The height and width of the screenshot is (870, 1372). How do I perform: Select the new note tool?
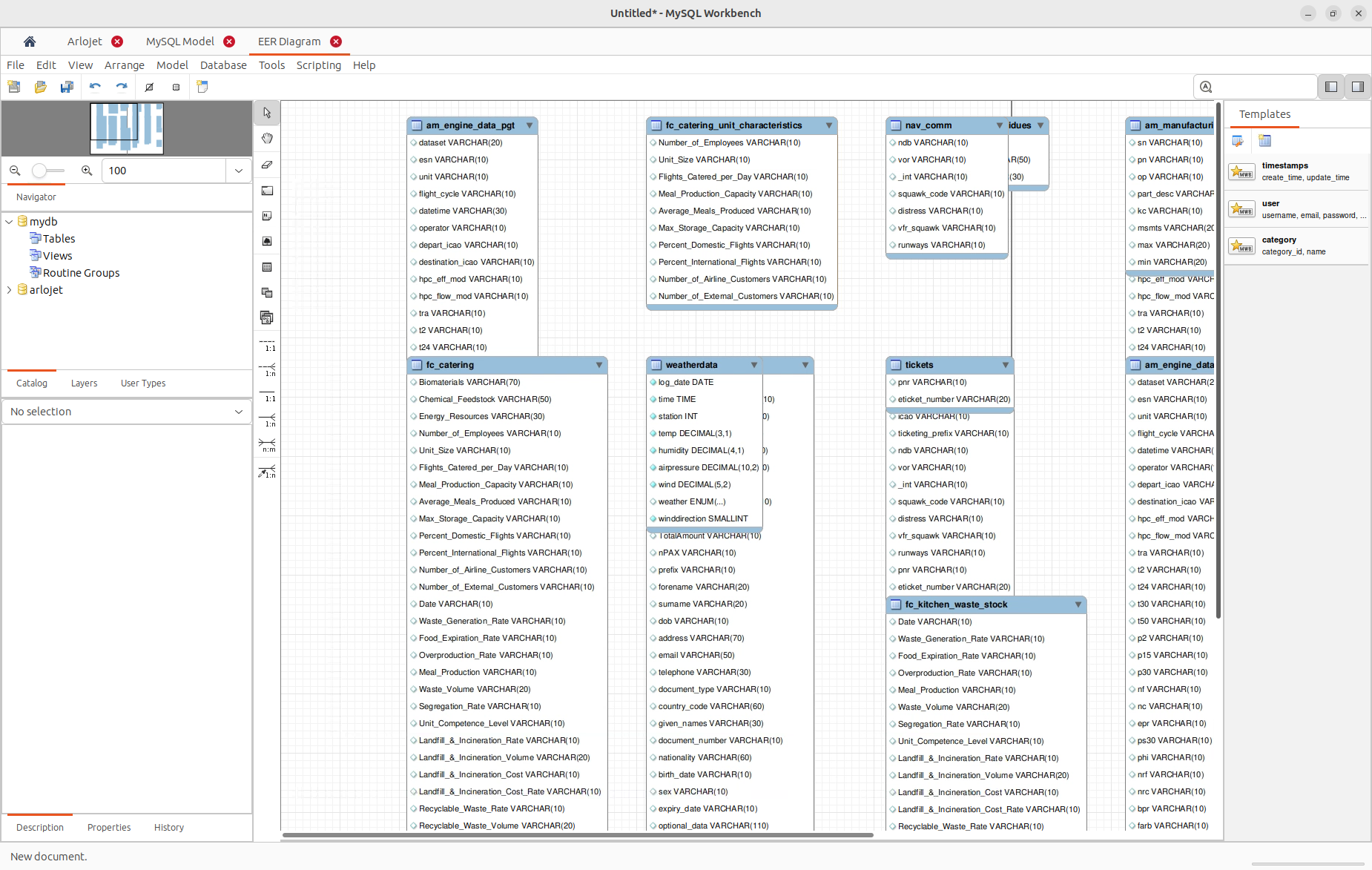point(267,216)
